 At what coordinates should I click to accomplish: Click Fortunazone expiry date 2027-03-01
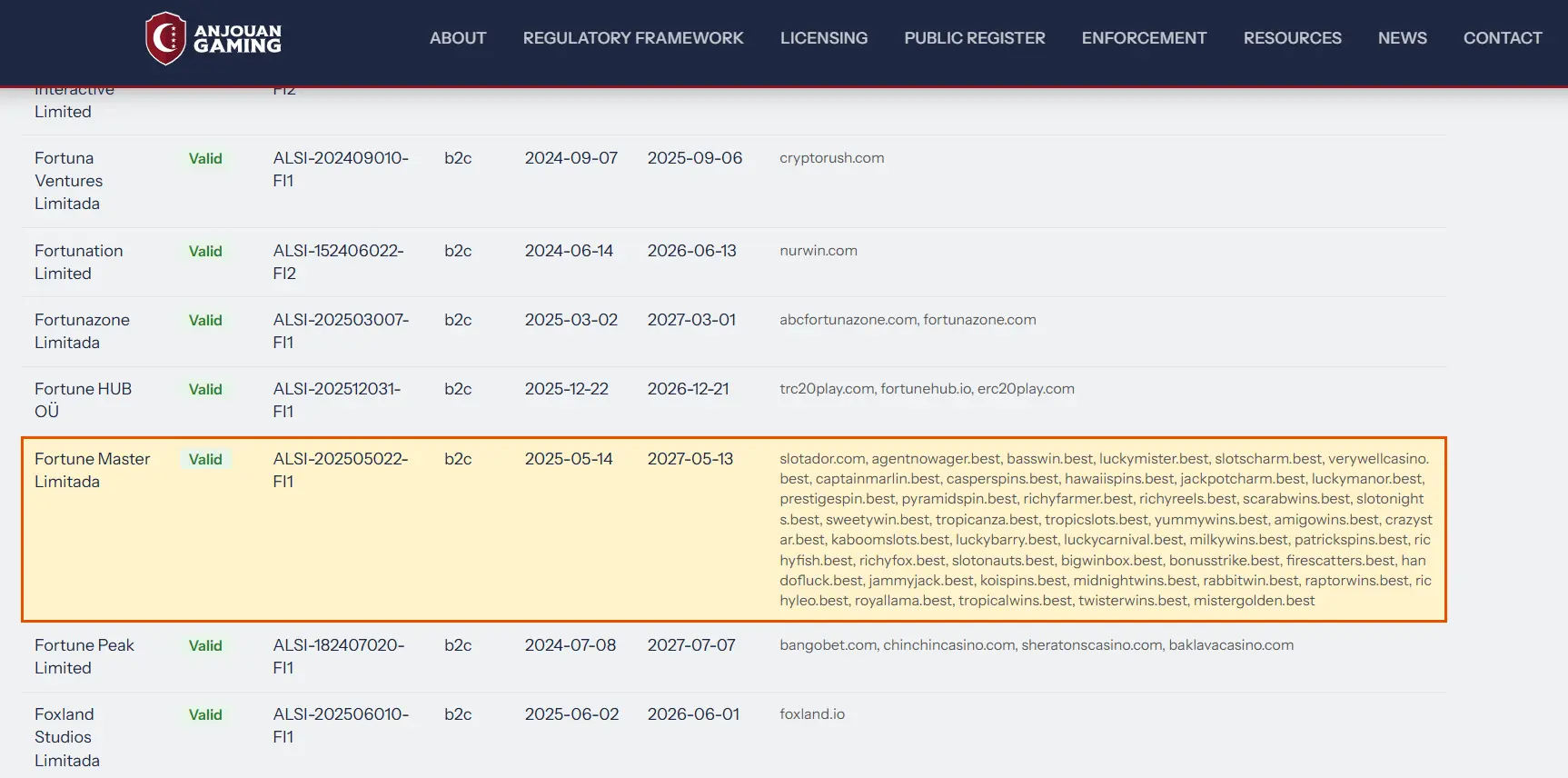pyautogui.click(x=691, y=320)
